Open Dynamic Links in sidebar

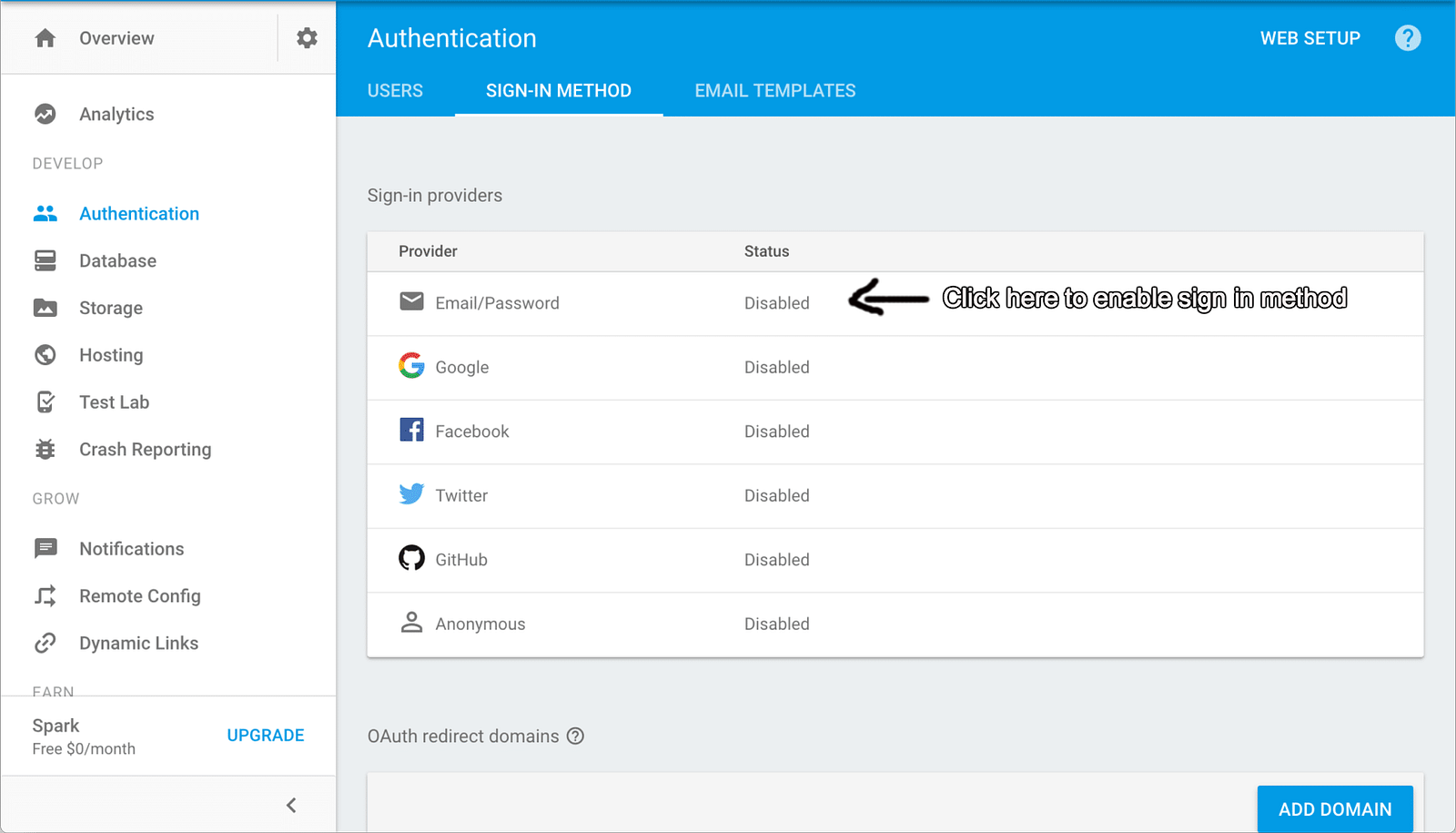click(x=138, y=644)
